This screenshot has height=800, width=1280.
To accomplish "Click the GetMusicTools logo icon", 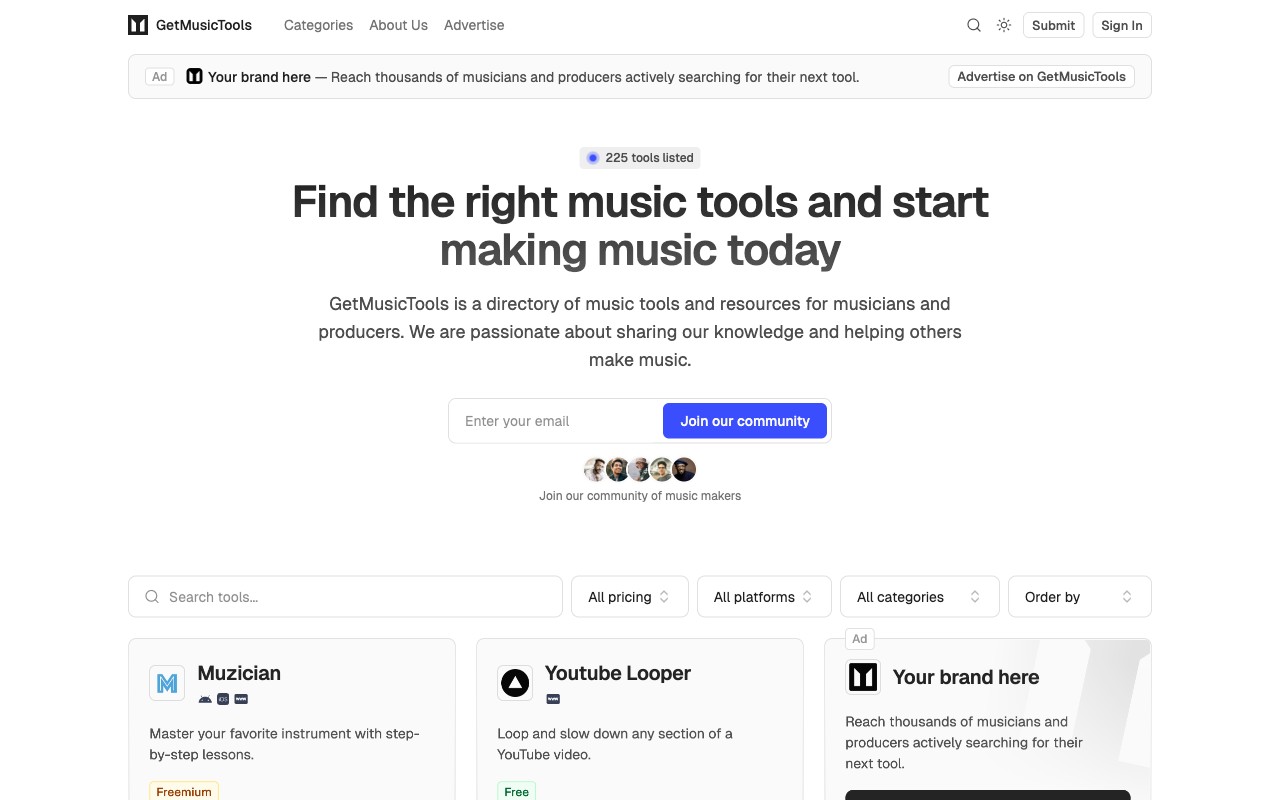I will tap(137, 25).
